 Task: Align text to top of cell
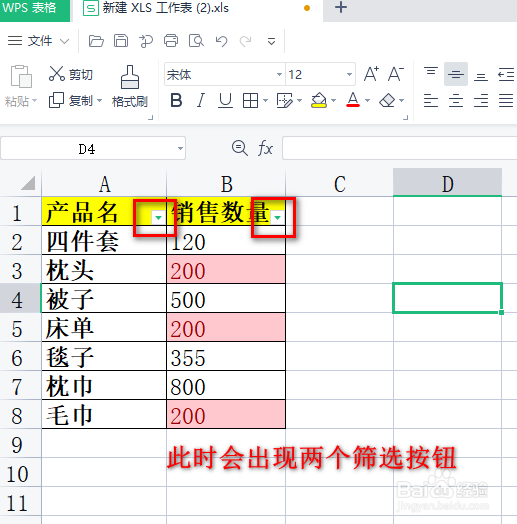click(431, 71)
